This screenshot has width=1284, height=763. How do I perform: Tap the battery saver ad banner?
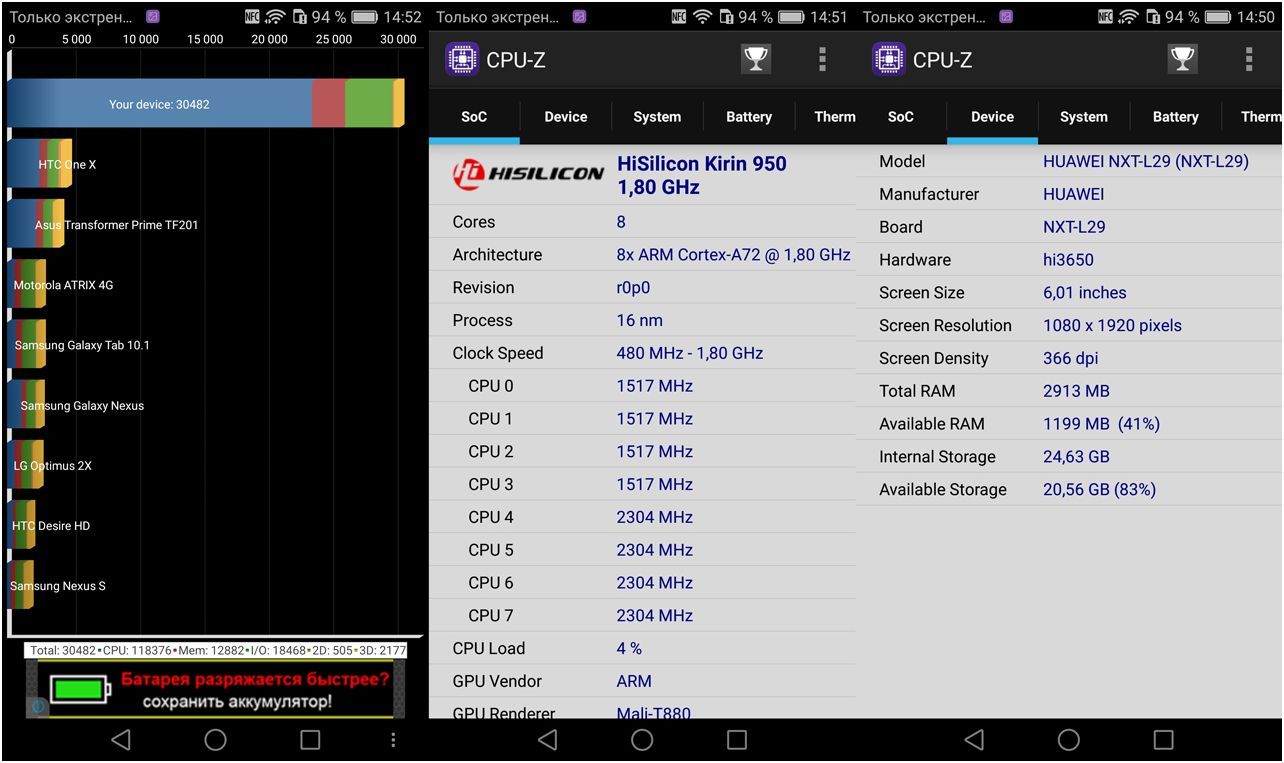(215, 690)
